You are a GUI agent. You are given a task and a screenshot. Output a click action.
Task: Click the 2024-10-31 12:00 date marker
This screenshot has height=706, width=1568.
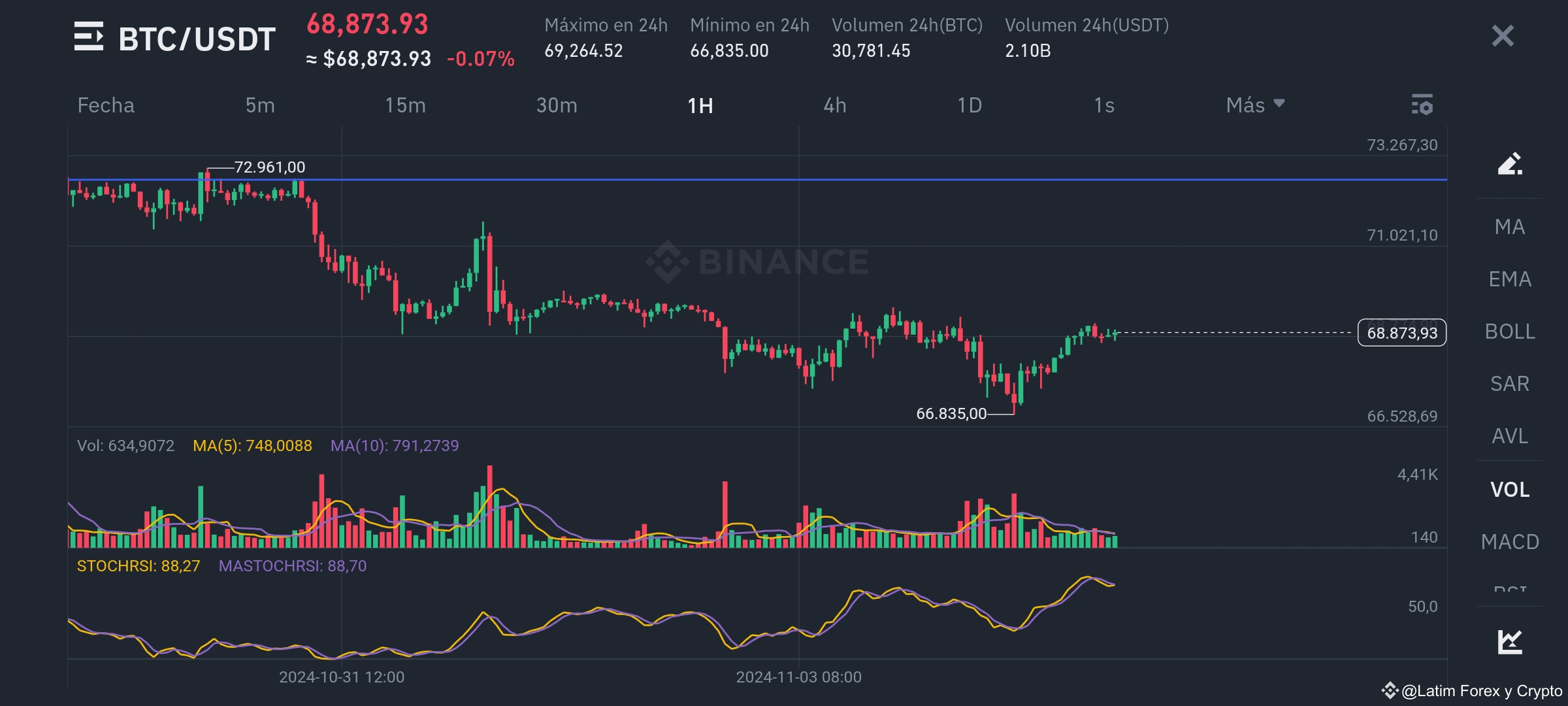[342, 677]
